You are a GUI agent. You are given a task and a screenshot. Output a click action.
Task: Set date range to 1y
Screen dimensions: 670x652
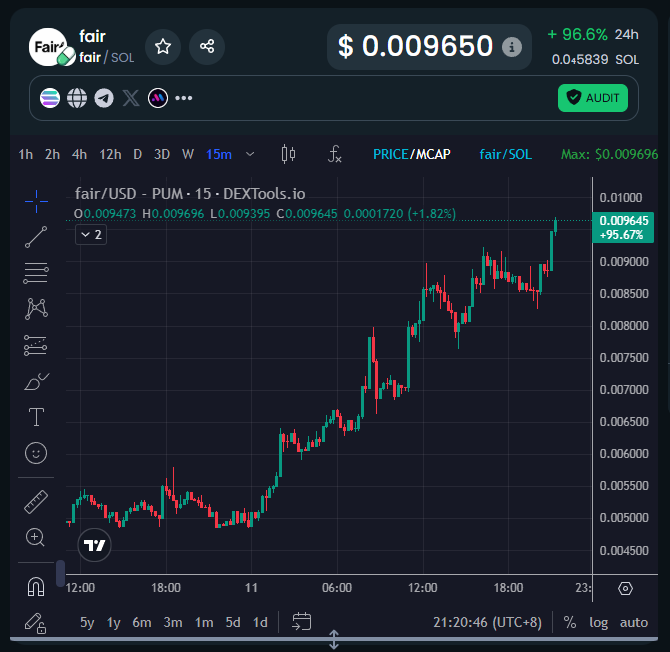pyautogui.click(x=114, y=622)
